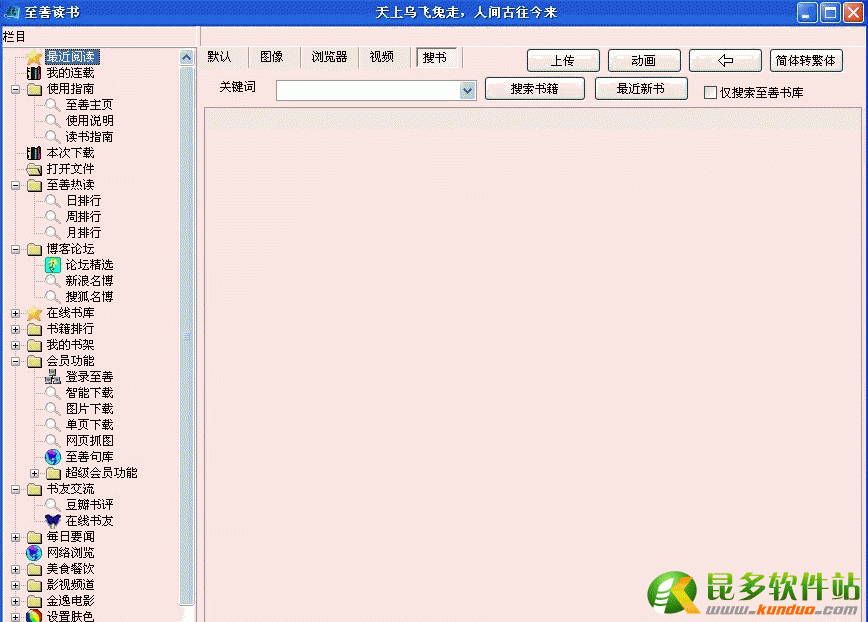Click the books icon next to 本次下载
The image size is (868, 622).
point(34,153)
